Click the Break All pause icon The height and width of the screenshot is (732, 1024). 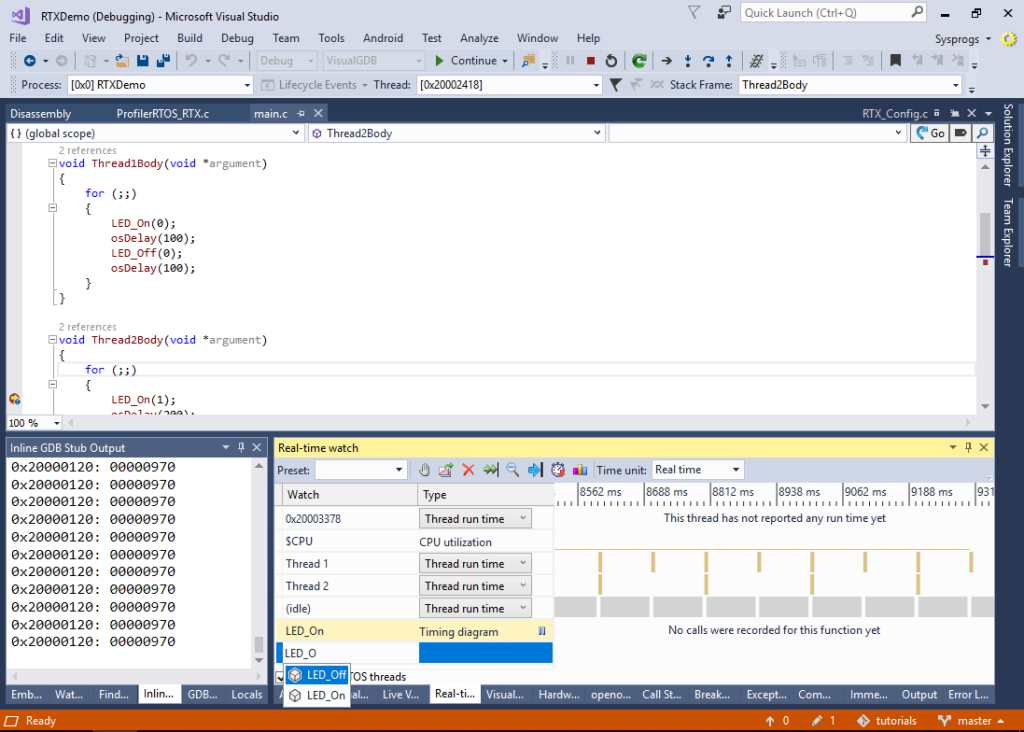click(x=569, y=61)
